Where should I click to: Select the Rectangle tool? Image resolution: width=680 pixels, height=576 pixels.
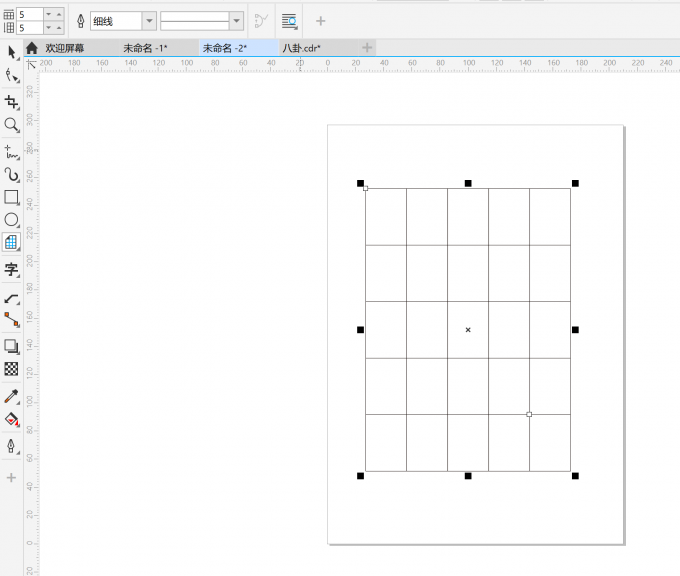pyautogui.click(x=12, y=197)
